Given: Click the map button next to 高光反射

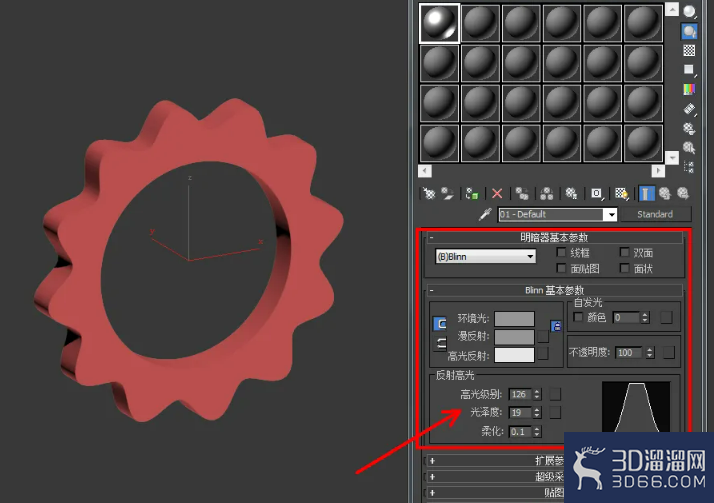Looking at the screenshot, I should (543, 354).
